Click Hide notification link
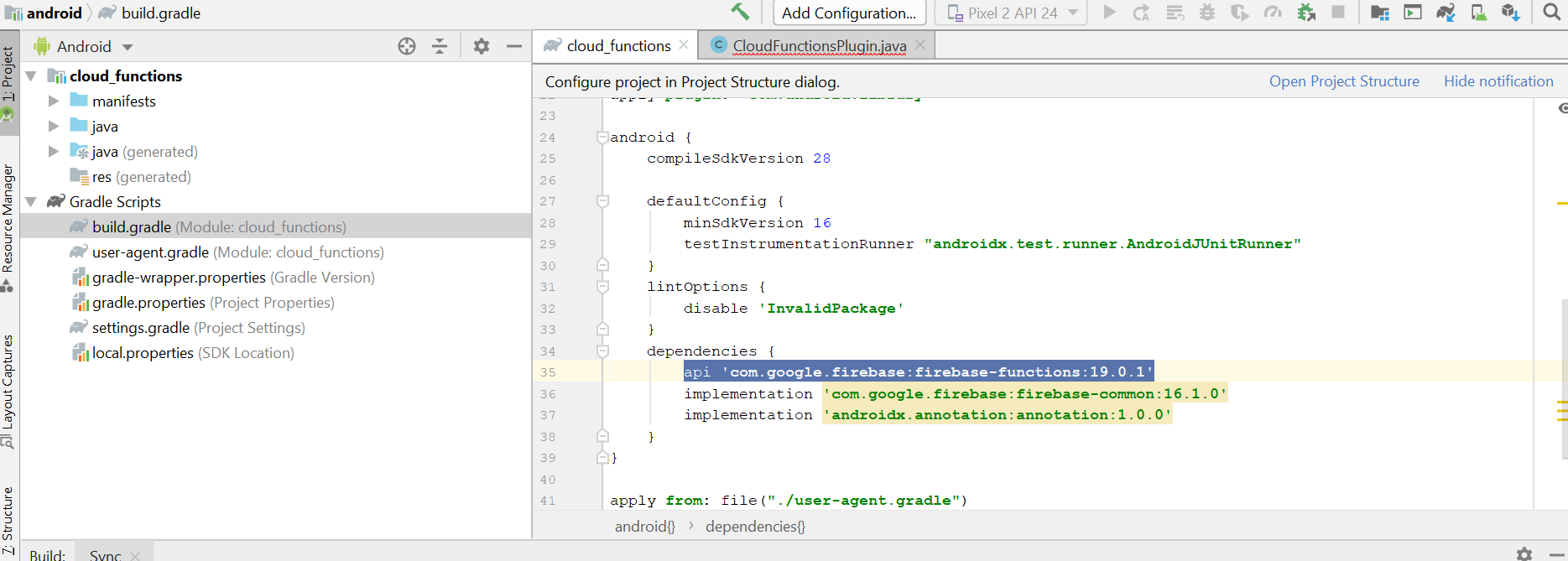The image size is (1568, 561). pos(1498,81)
